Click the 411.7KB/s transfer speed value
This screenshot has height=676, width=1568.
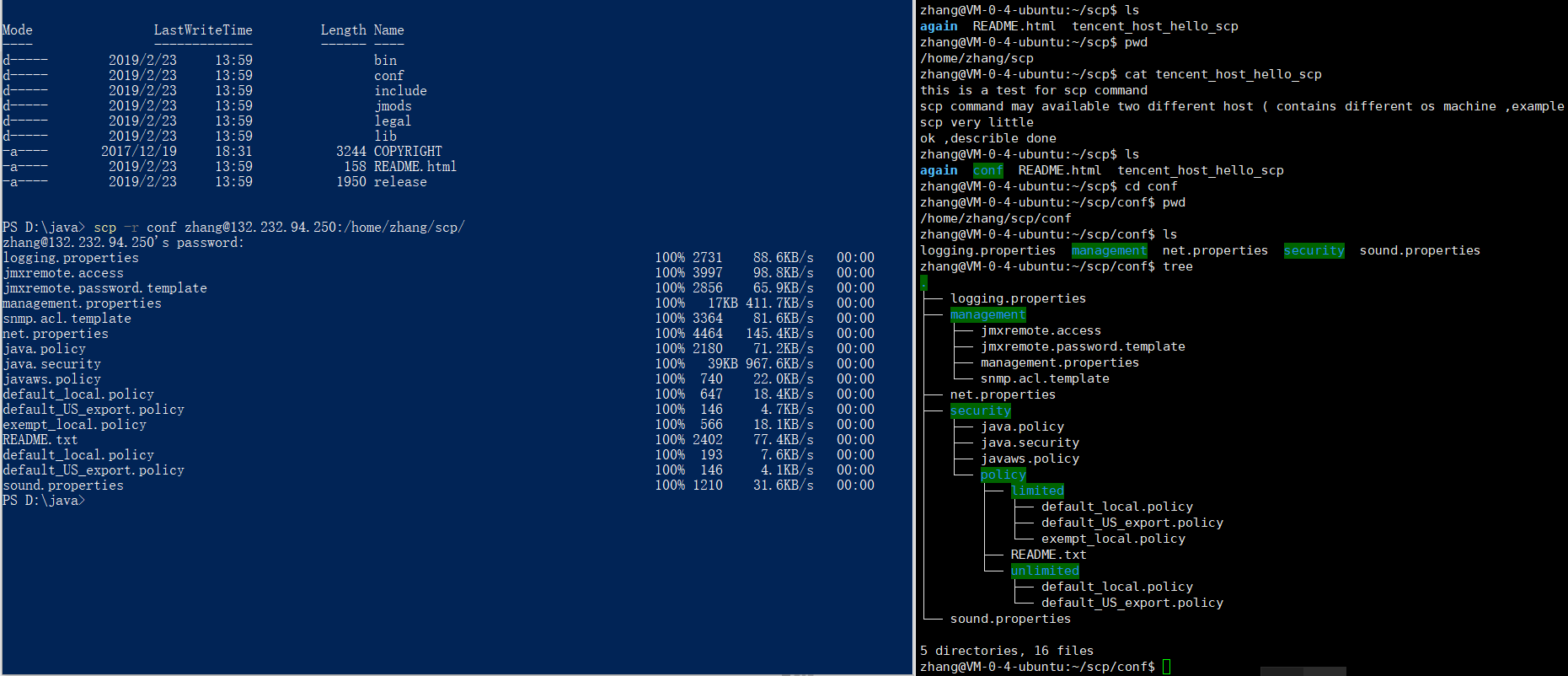[x=779, y=303]
